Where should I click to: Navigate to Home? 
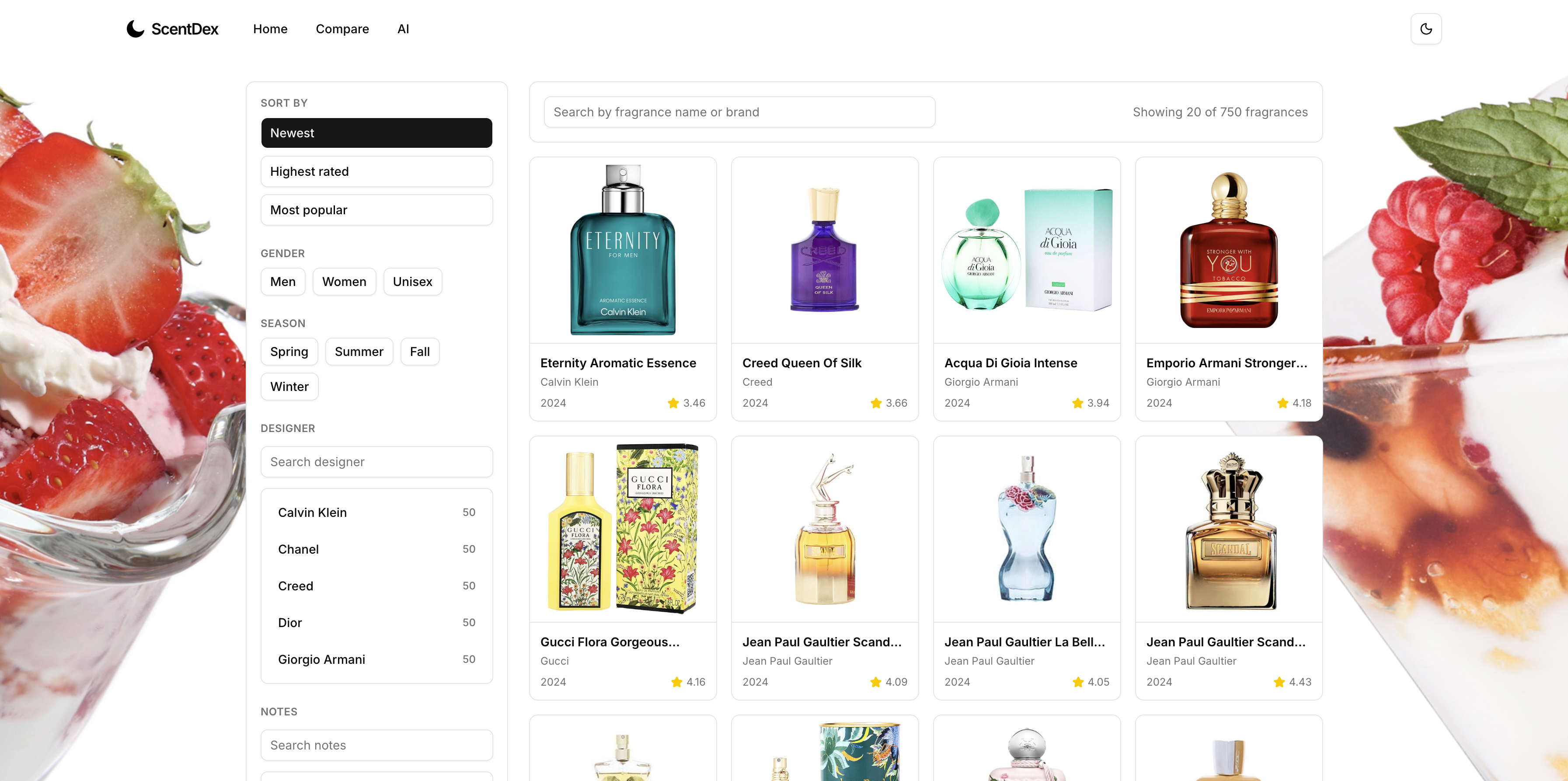270,28
